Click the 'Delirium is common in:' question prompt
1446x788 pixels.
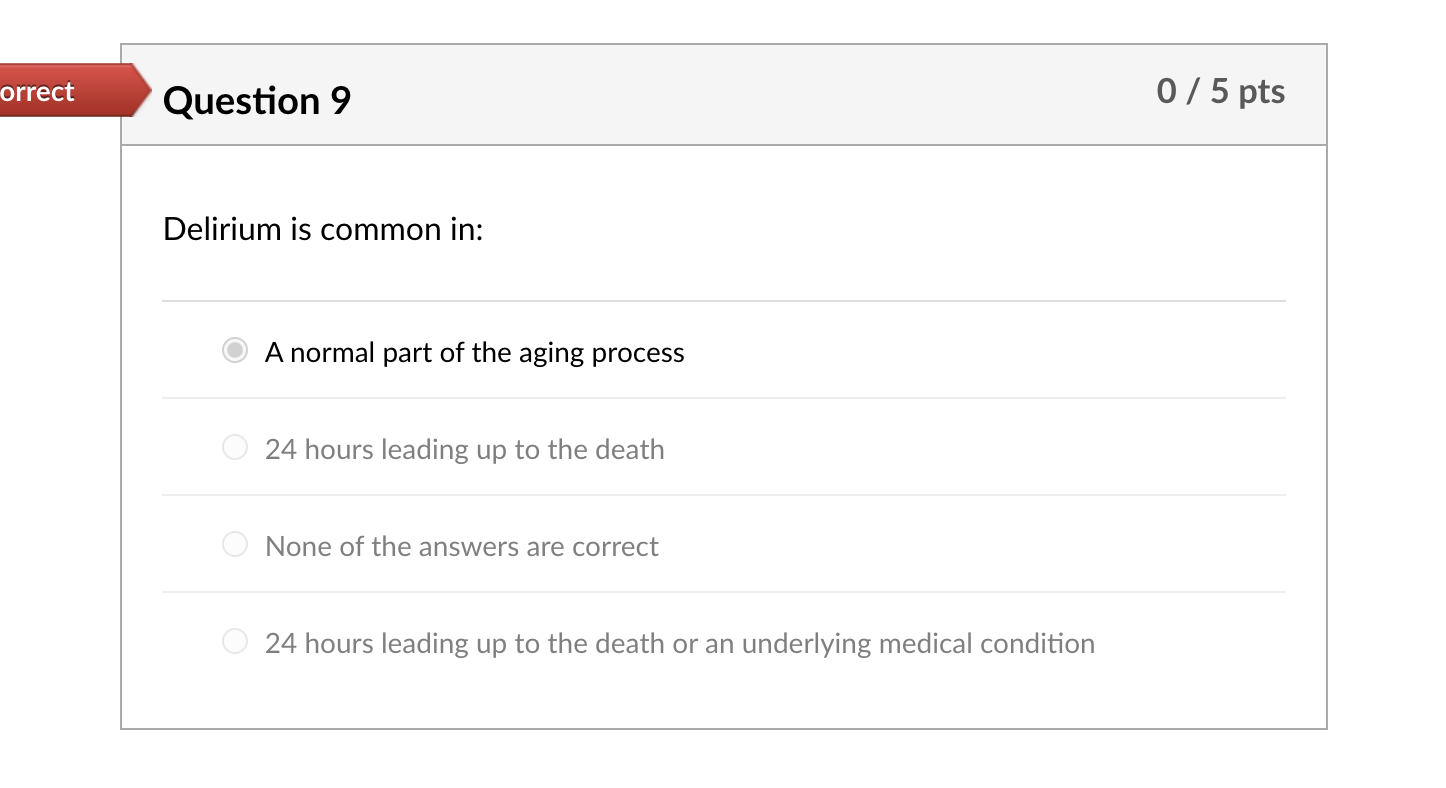coord(323,229)
